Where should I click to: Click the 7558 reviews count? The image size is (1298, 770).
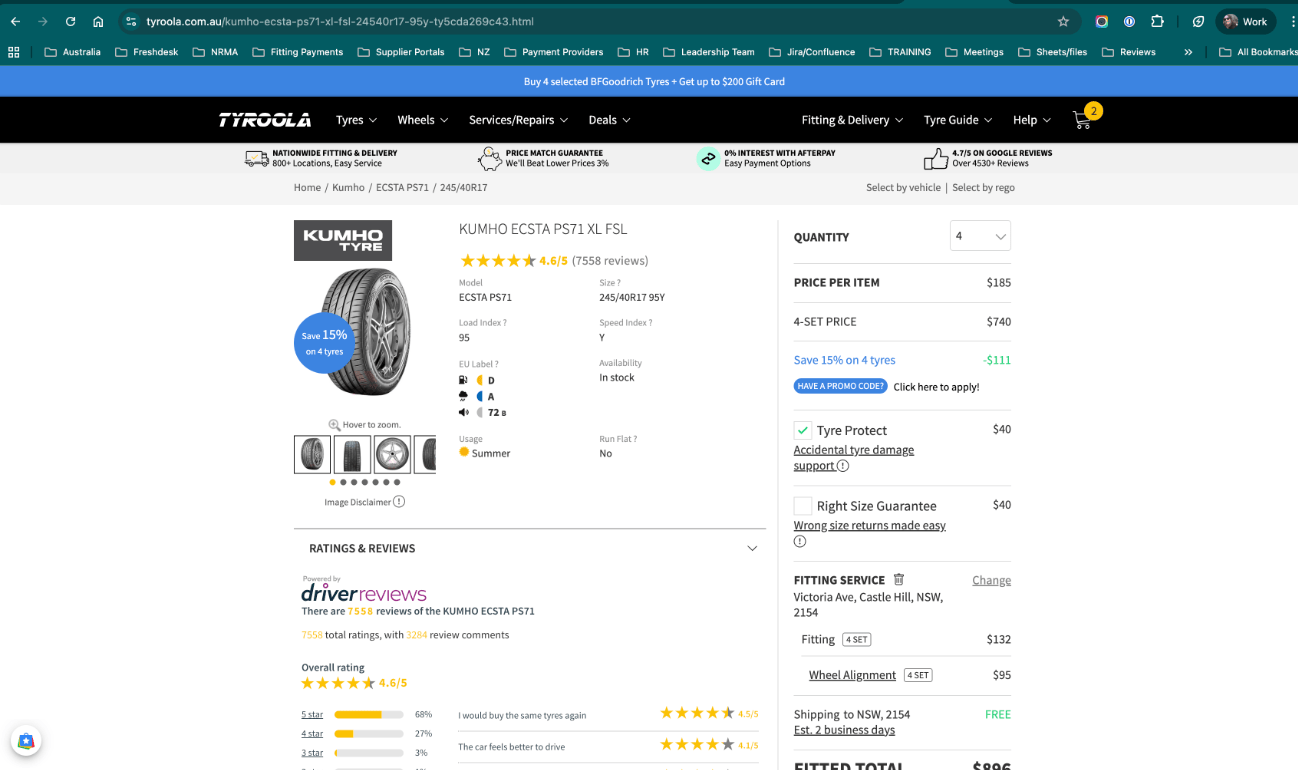point(610,261)
